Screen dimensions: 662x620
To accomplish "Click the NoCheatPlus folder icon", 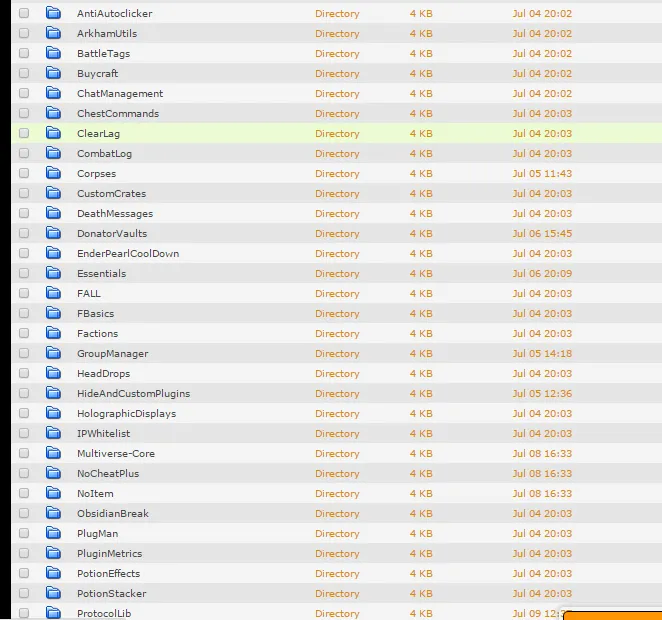I will (x=53, y=473).
